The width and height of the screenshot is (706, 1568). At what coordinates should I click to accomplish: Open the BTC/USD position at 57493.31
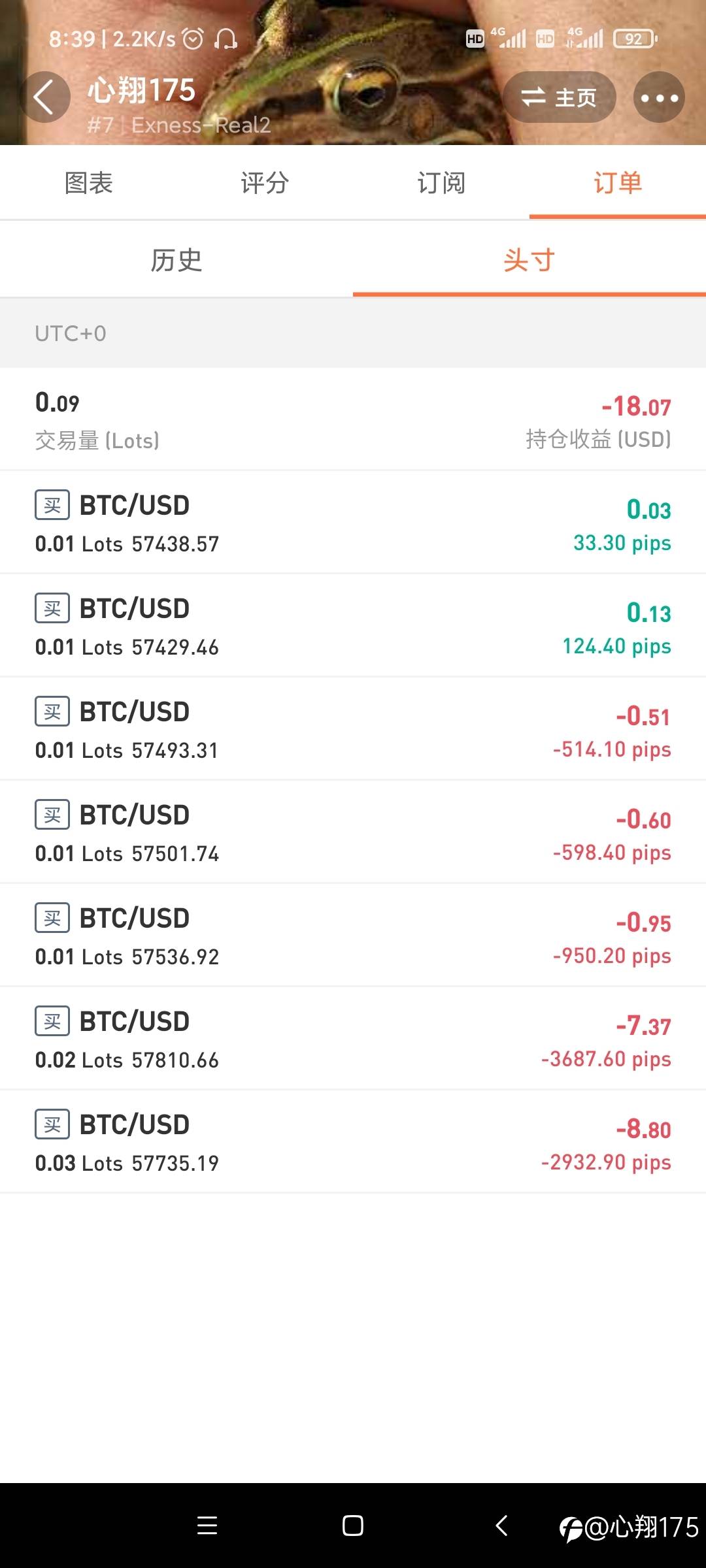[353, 729]
